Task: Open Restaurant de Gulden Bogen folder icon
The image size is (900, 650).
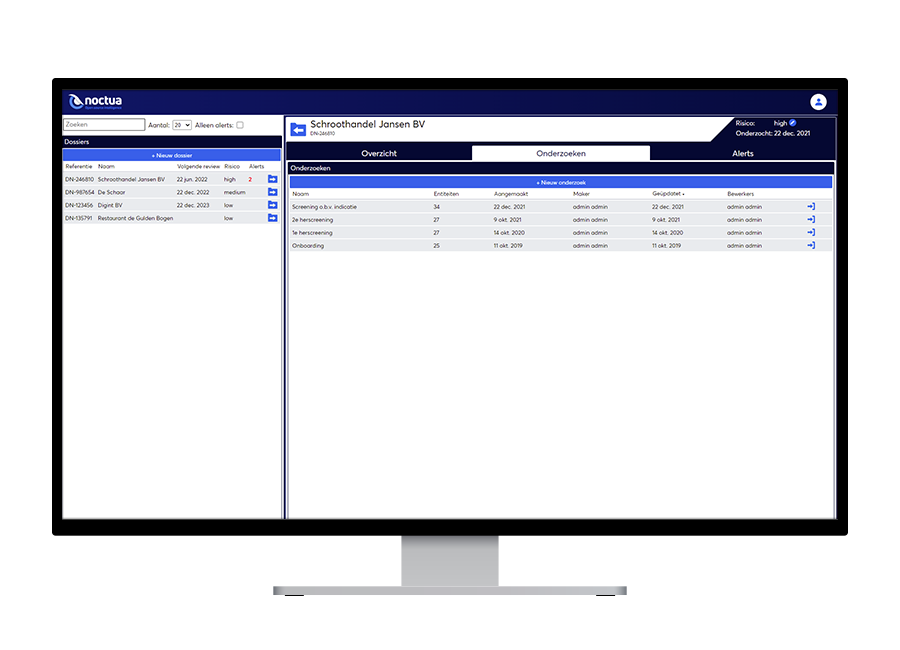Action: pos(273,218)
